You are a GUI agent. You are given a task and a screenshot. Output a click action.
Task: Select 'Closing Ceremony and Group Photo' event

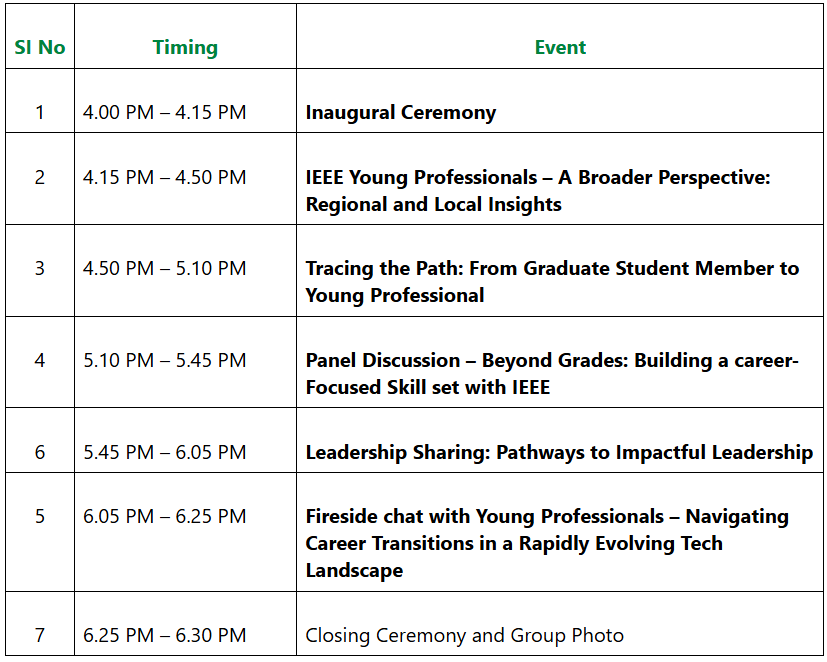click(x=465, y=636)
